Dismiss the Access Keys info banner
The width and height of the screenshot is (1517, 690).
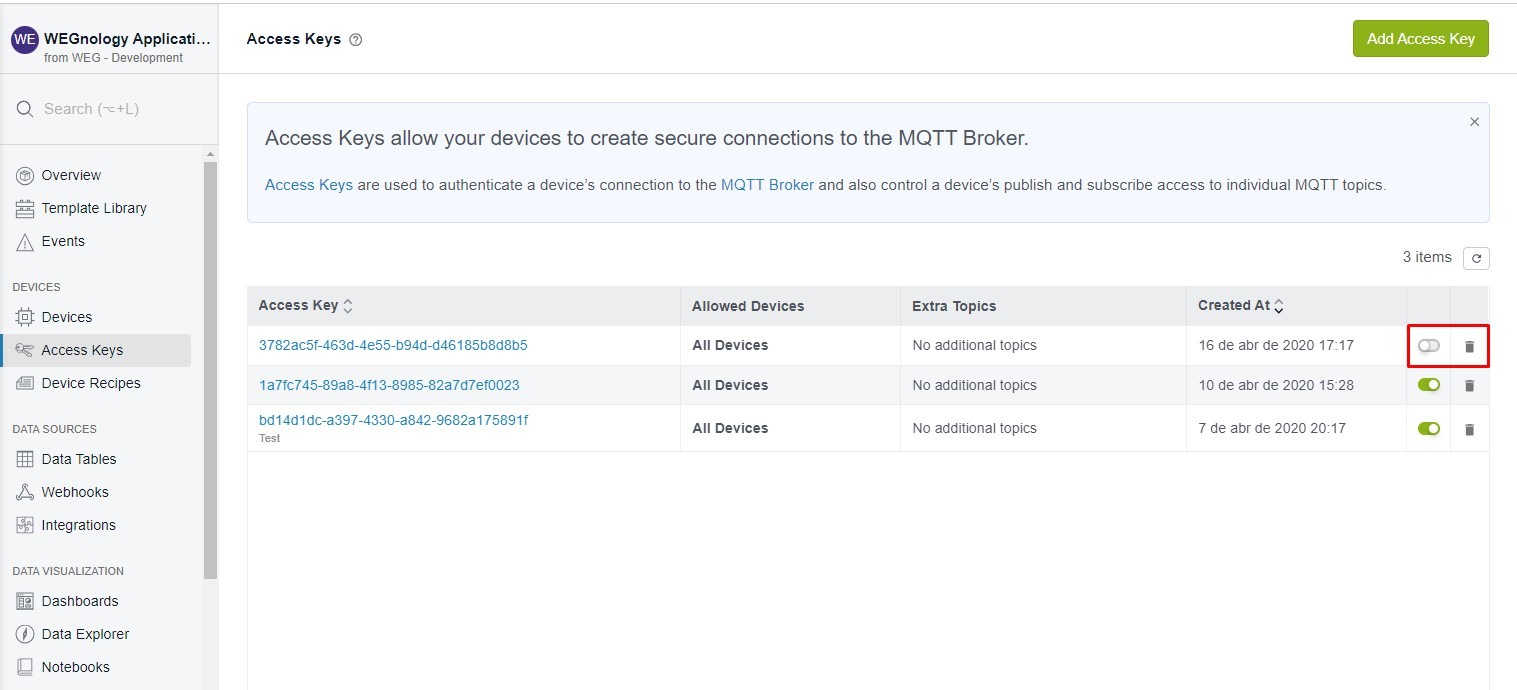pos(1474,122)
